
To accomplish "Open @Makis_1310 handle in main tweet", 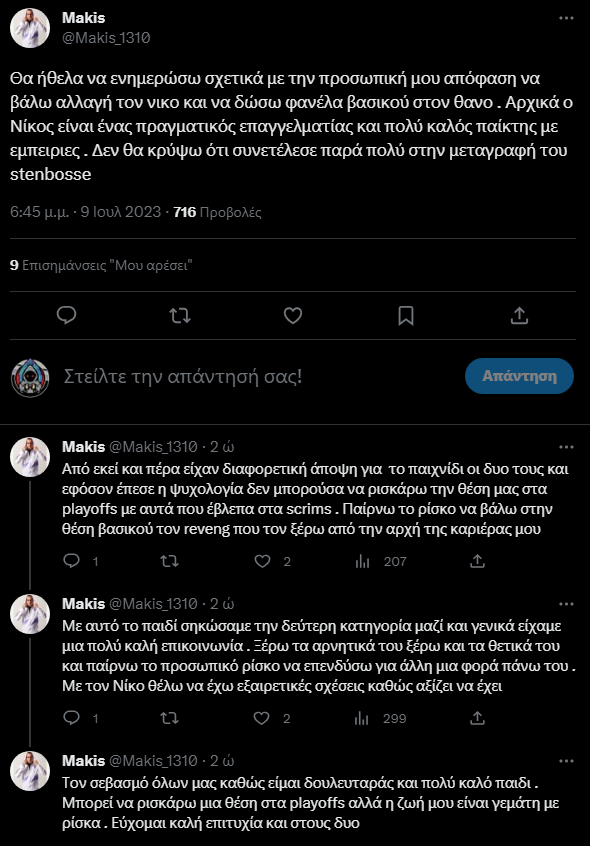I will [106, 38].
